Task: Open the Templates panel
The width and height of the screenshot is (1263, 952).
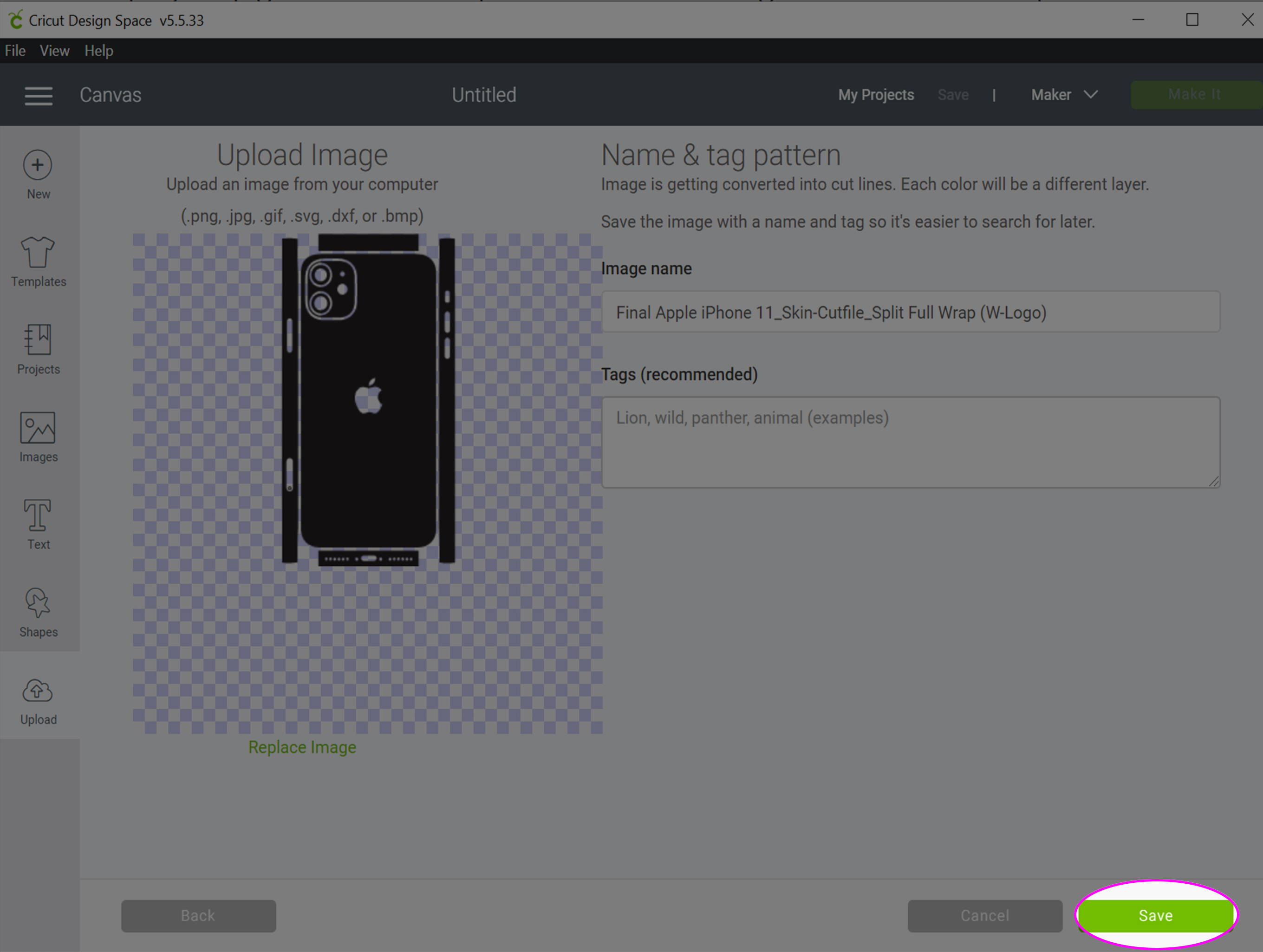Action: point(38,262)
